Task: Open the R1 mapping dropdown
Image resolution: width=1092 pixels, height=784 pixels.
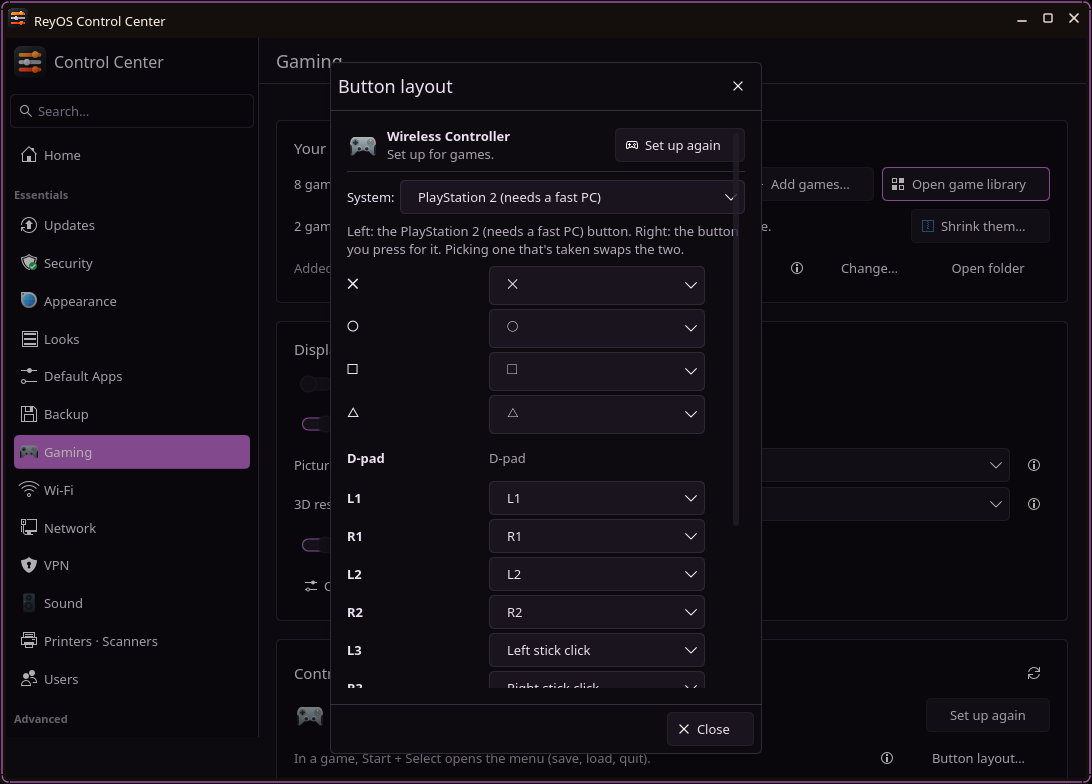Action: (596, 536)
